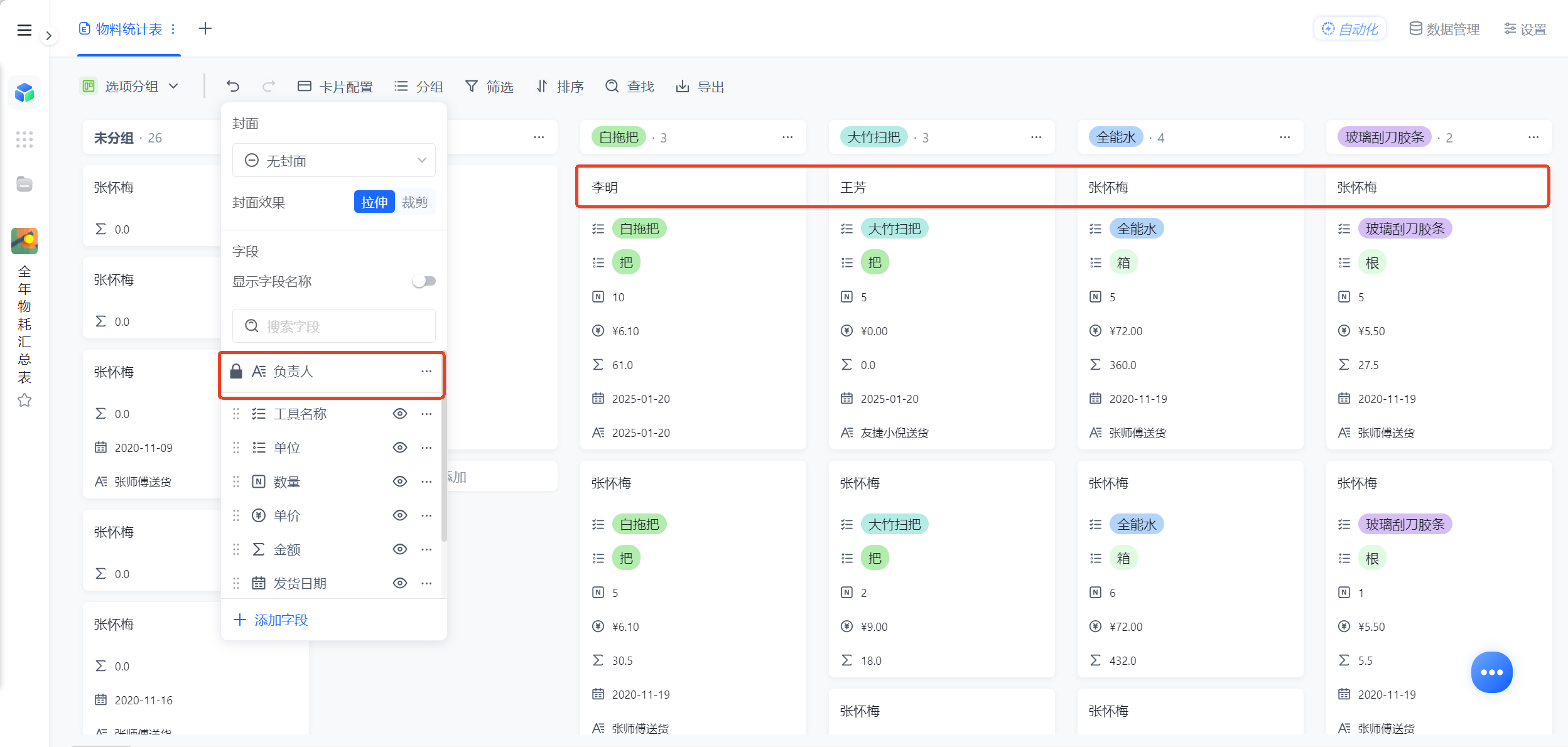
Task: Click the 搜索字段 search box
Action: (334, 326)
